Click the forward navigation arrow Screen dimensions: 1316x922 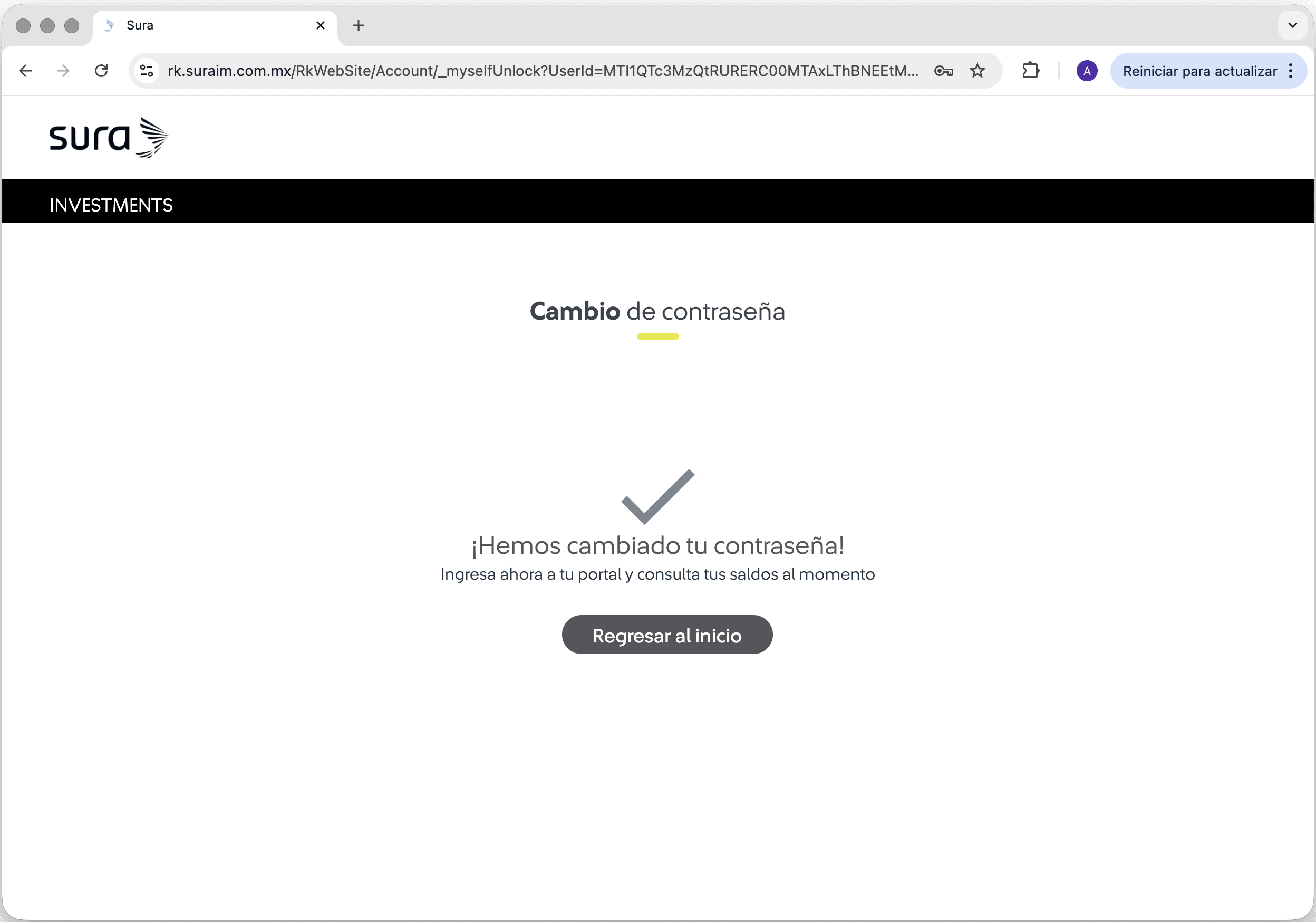pos(63,71)
